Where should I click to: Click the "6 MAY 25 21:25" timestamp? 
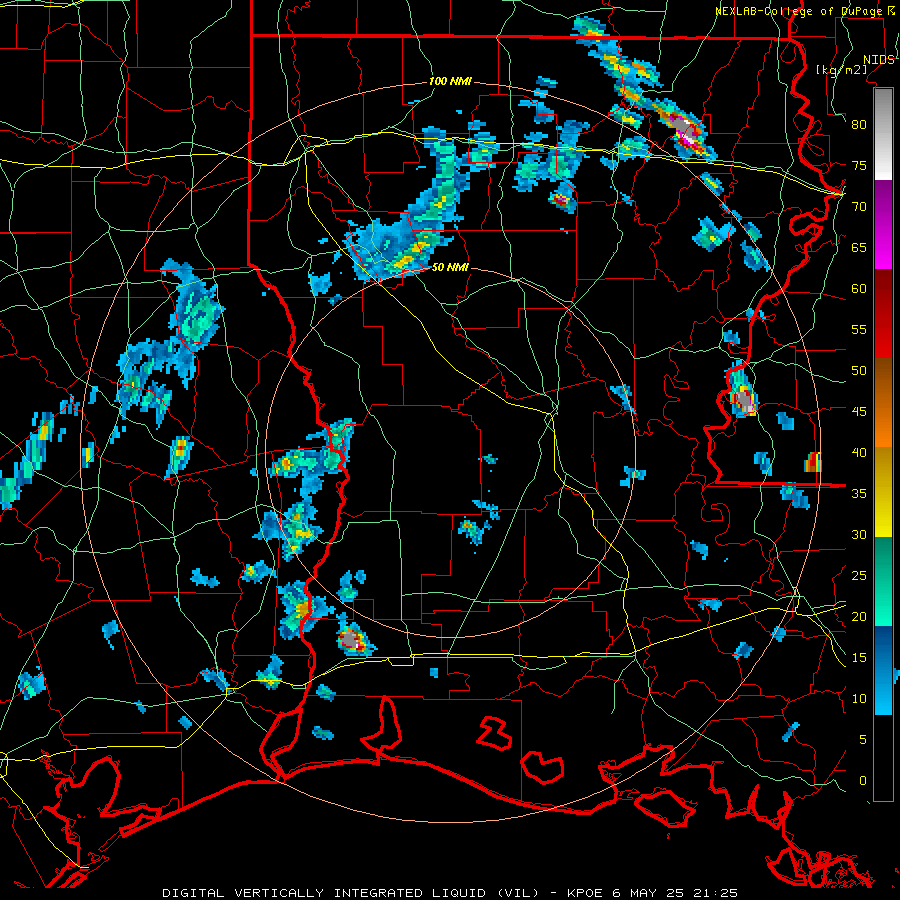pos(675,893)
